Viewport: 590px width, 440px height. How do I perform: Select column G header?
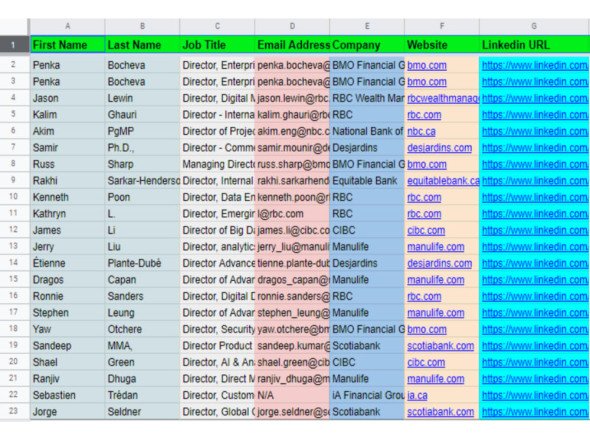tap(534, 26)
